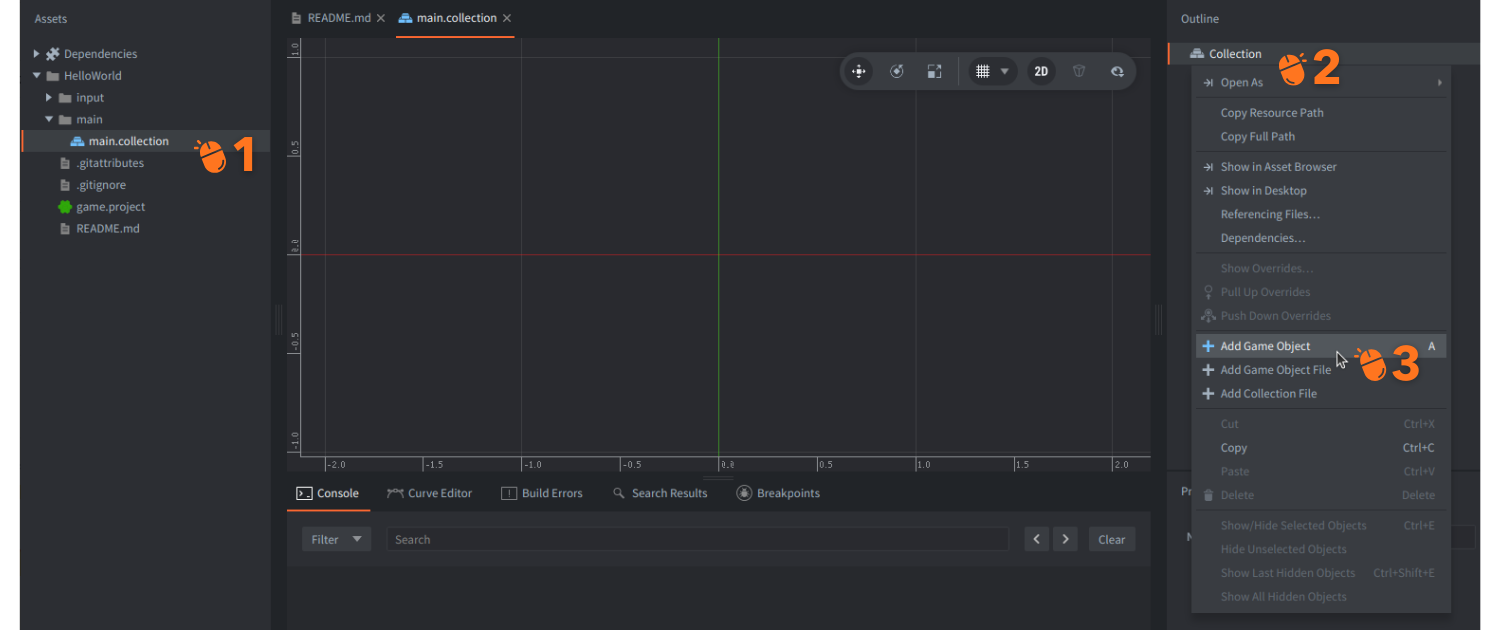
Task: Expand the input folder
Action: [49, 98]
